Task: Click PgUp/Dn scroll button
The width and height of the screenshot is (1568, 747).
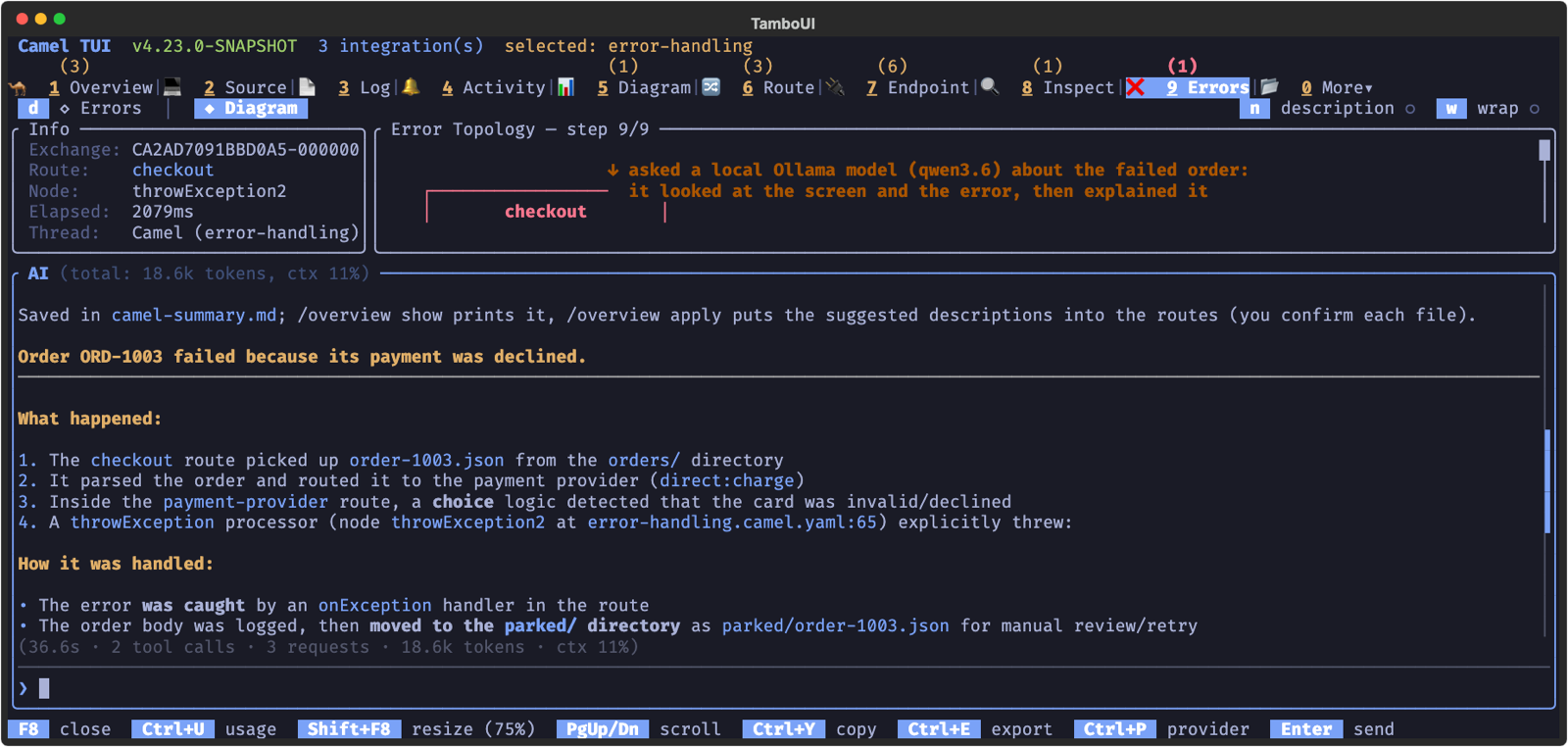Action: (x=639, y=728)
